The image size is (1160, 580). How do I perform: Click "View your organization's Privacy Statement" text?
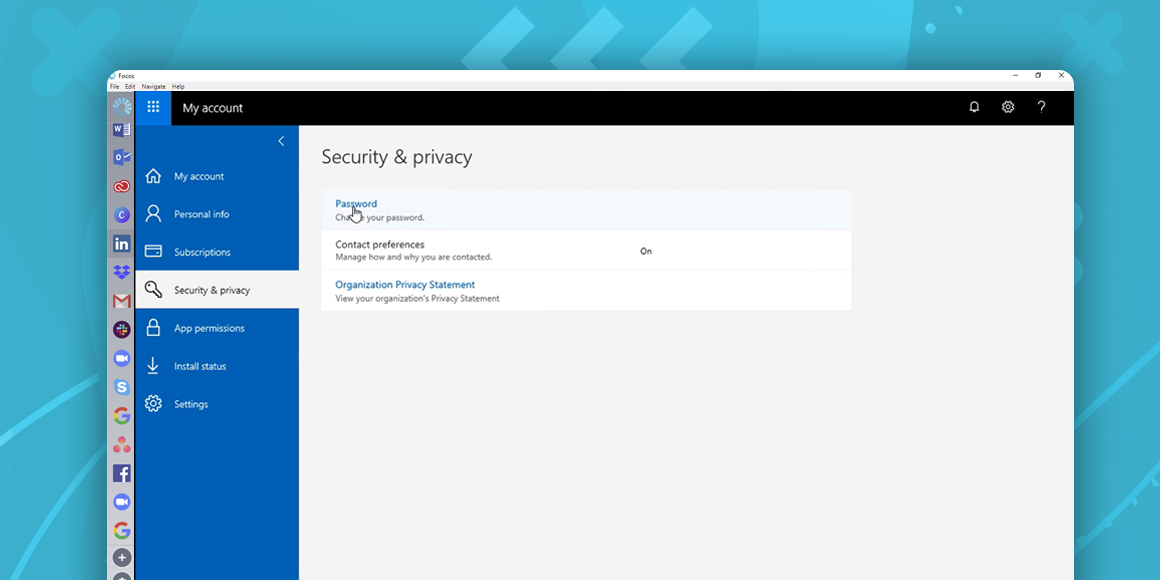point(417,299)
